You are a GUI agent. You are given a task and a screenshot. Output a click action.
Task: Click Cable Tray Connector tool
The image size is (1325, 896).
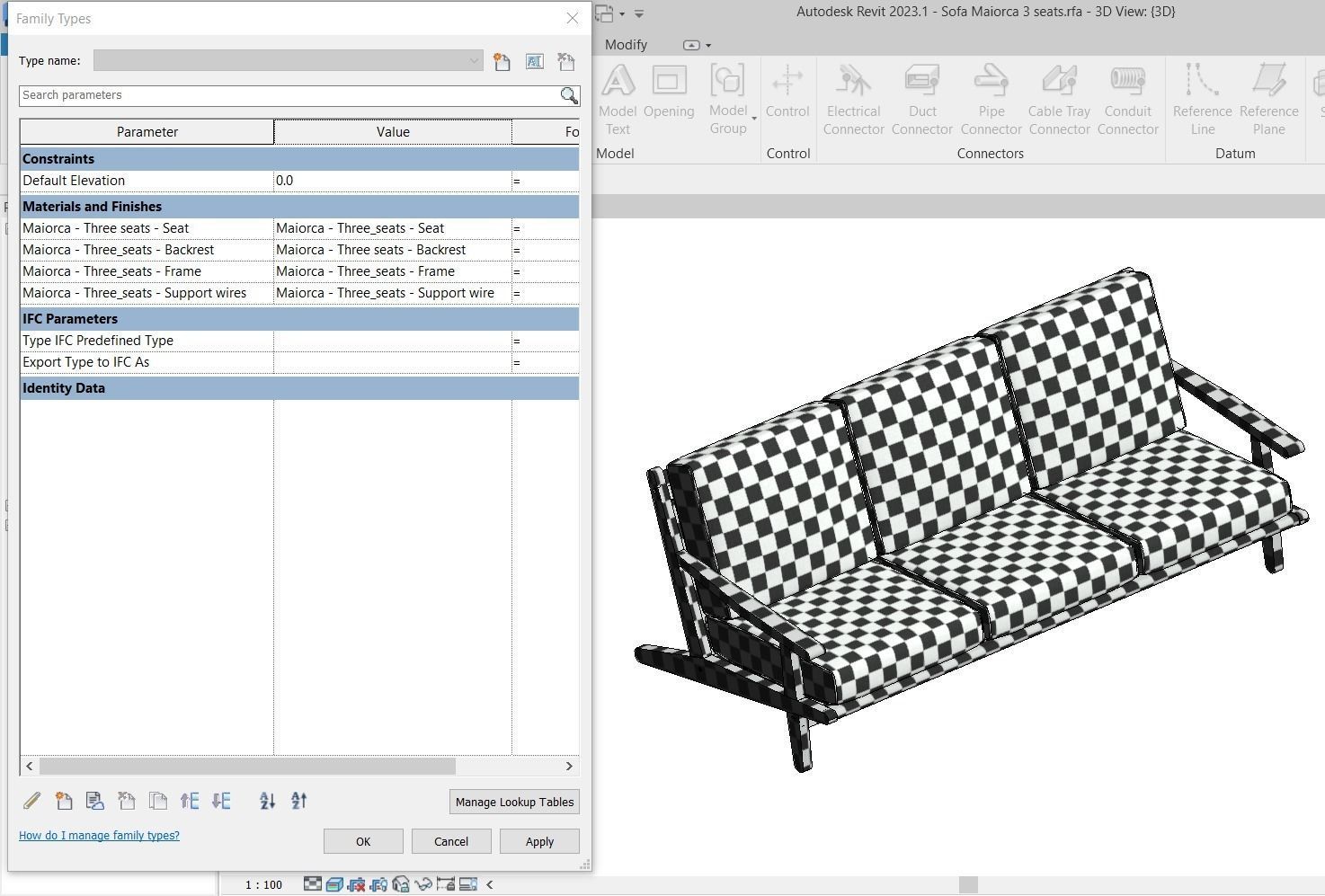tap(1060, 99)
